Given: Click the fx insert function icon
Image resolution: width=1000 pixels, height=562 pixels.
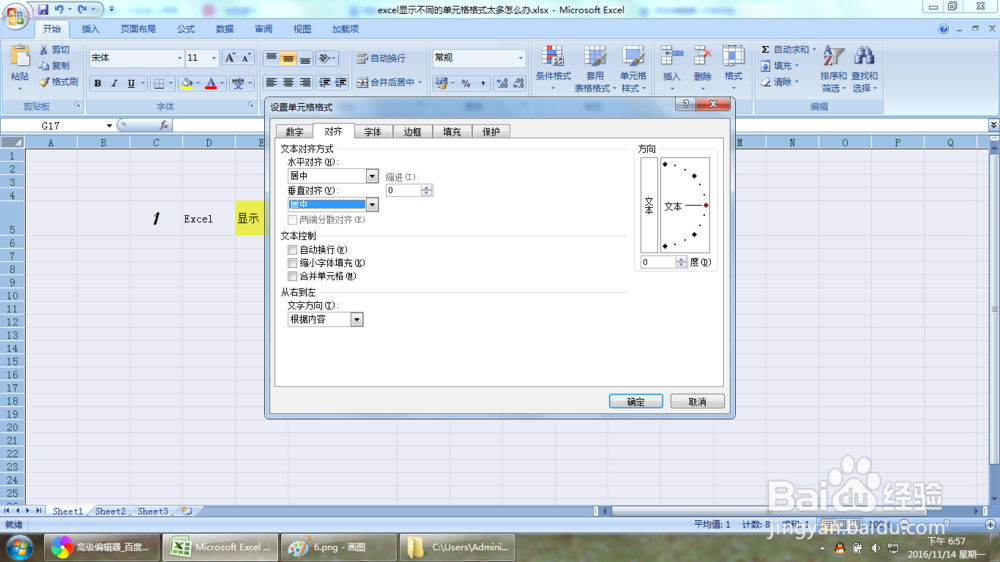Looking at the screenshot, I should [164, 126].
